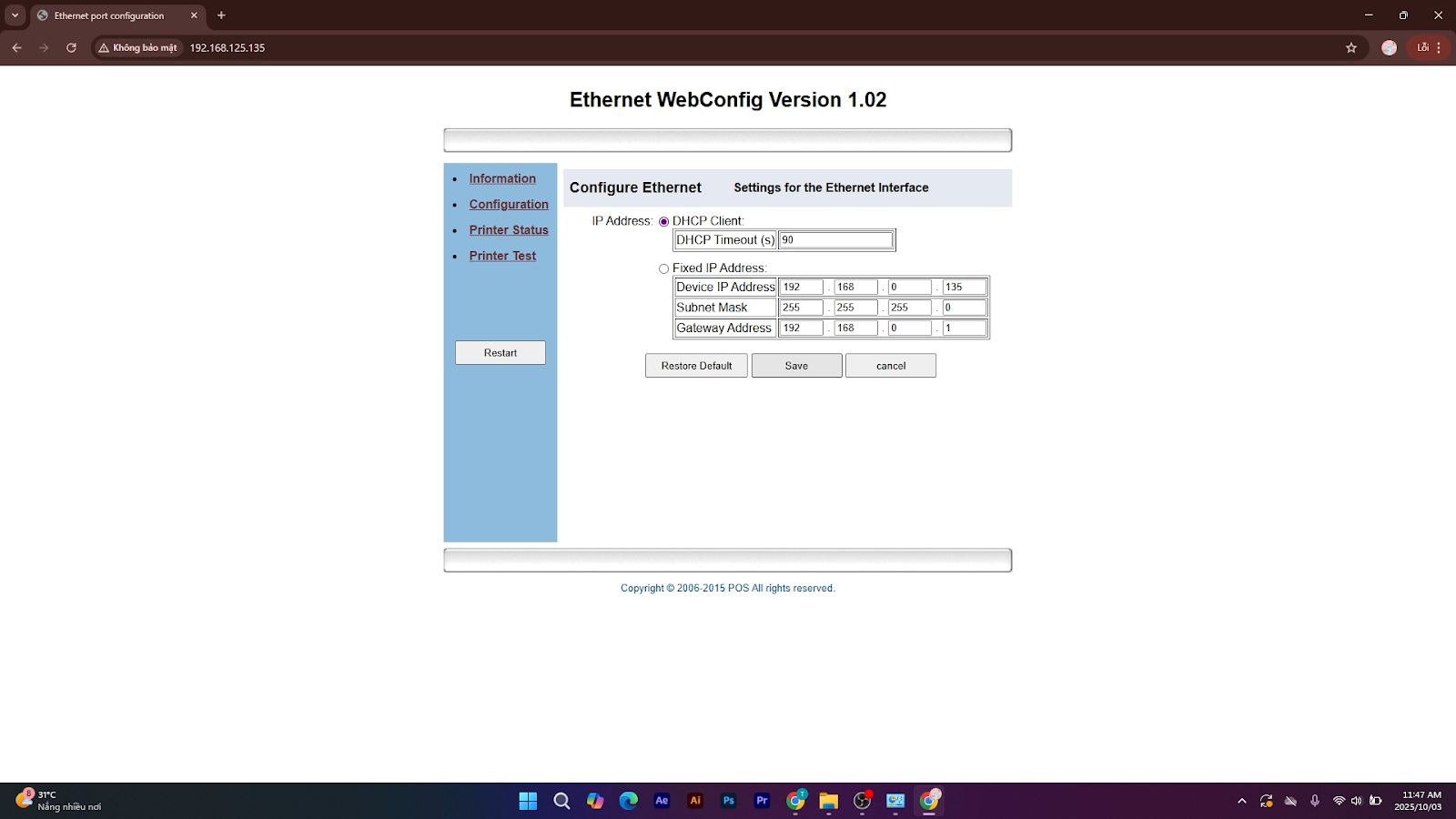Click the 'Không bảo mật' security warning chip

137,47
